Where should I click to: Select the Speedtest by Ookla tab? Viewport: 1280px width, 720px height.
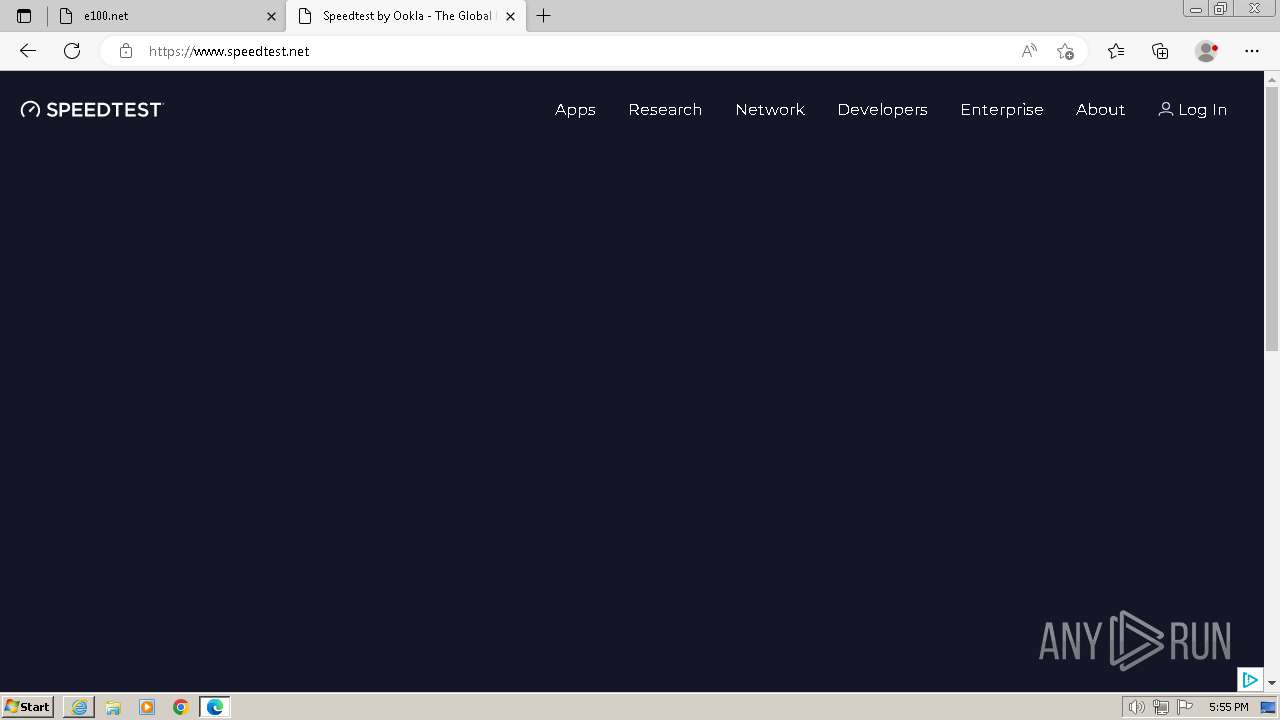[x=405, y=16]
